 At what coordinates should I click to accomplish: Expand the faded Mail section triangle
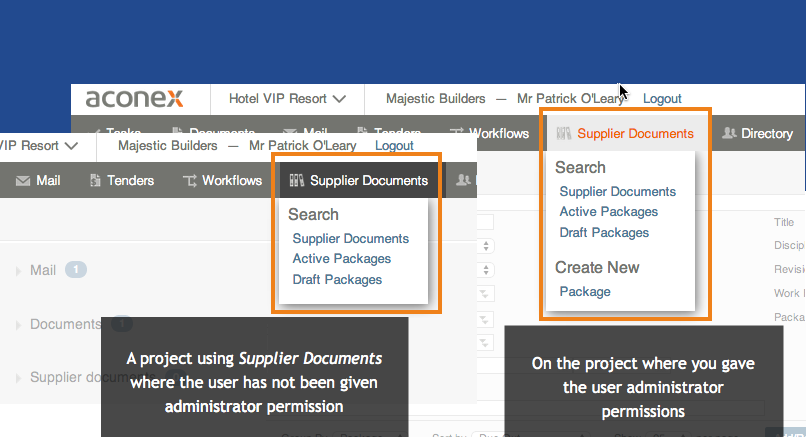click(19, 271)
